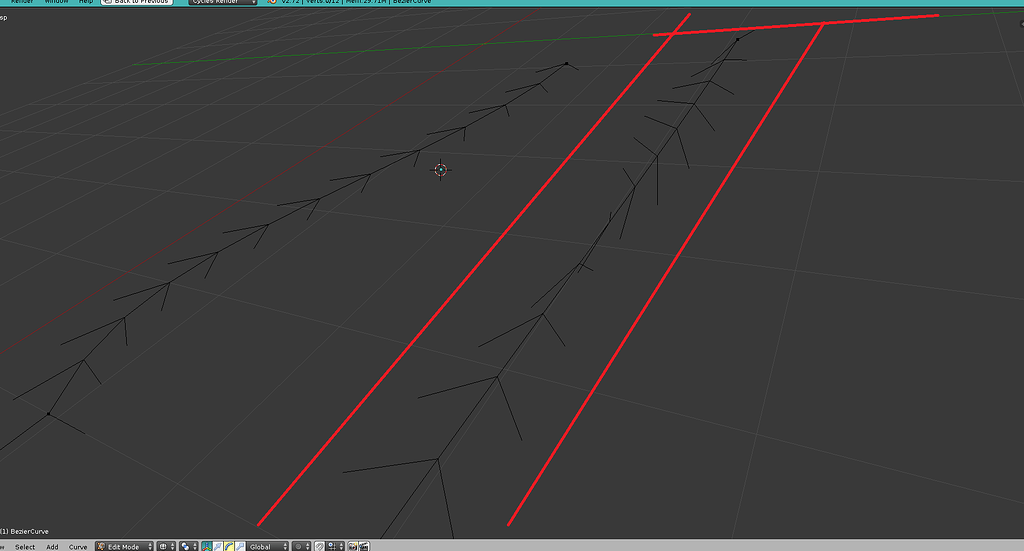Click the OpenGL render animation icon
The width and height of the screenshot is (1024, 551).
tap(364, 546)
